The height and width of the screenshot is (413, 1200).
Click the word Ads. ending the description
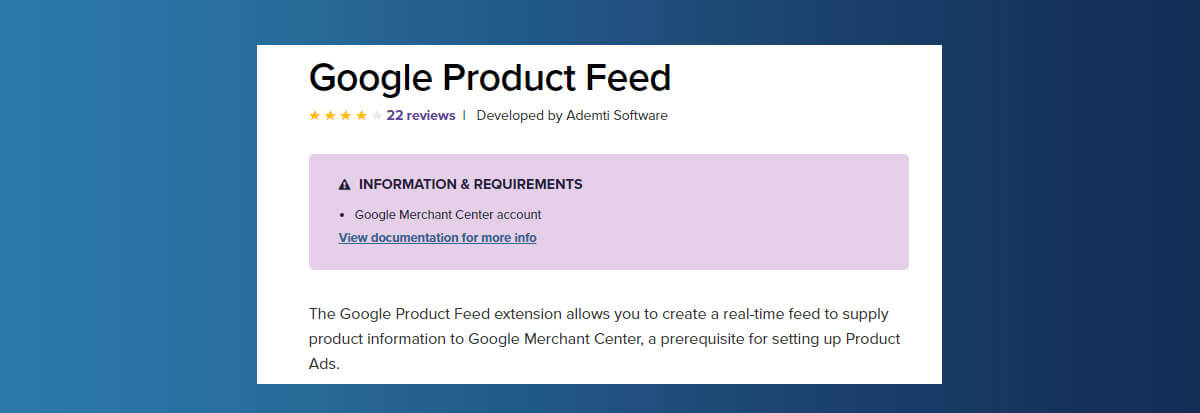325,364
